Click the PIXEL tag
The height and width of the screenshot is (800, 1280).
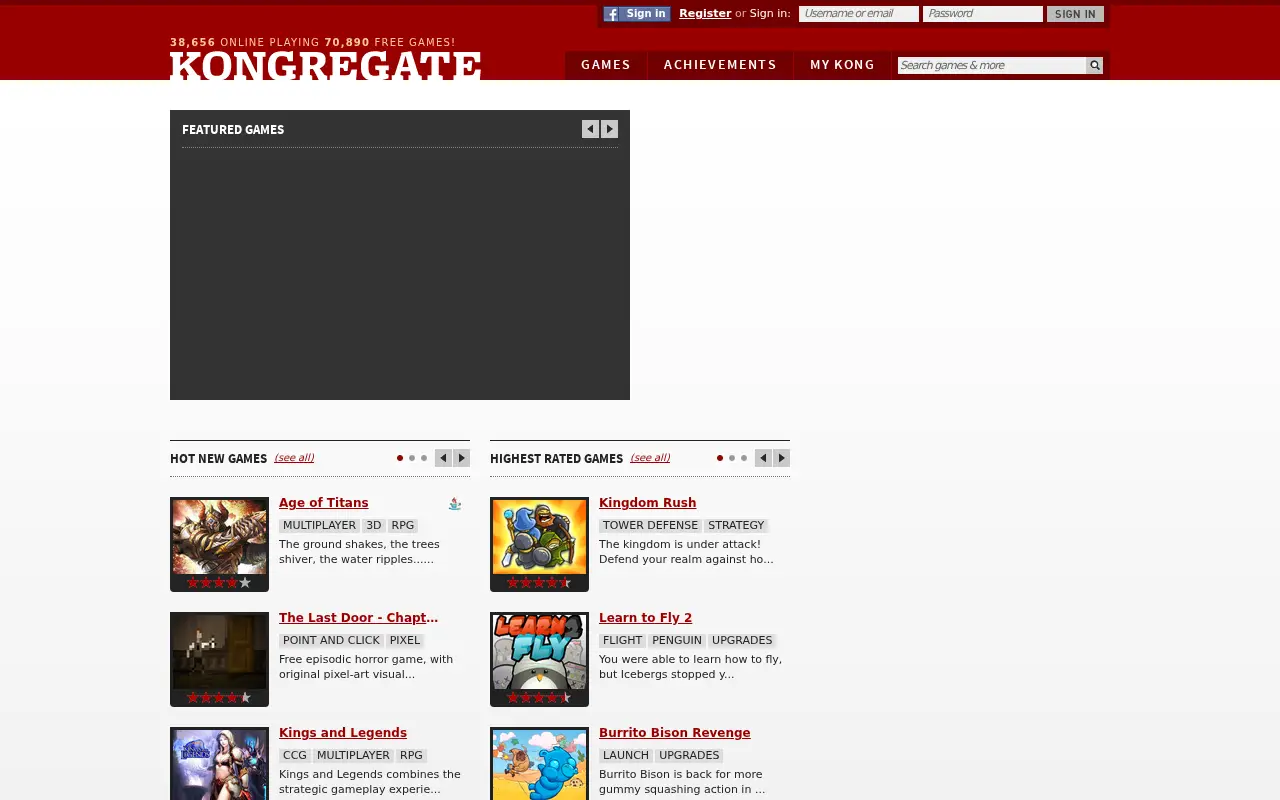point(405,641)
